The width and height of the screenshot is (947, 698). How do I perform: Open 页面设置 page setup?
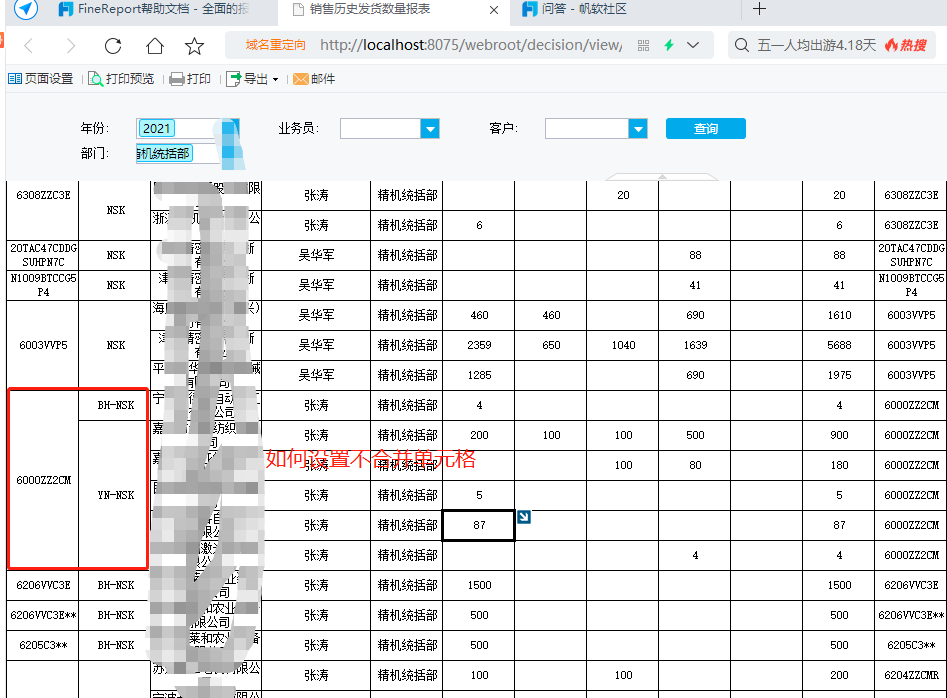coord(41,79)
